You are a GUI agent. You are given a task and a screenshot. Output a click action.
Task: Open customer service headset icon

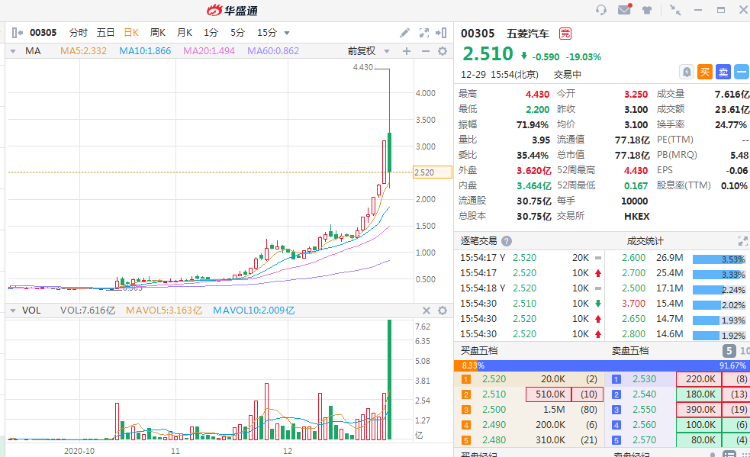pos(601,10)
